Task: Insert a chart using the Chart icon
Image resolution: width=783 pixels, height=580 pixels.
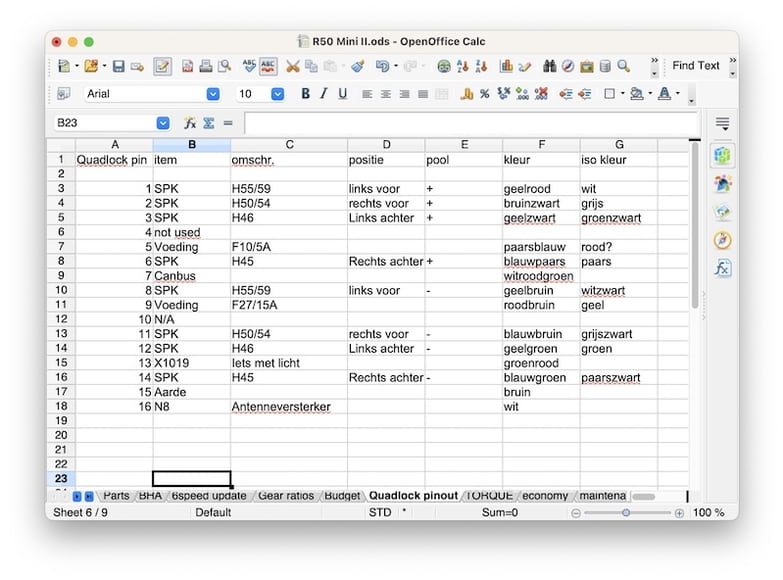Action: [506, 67]
